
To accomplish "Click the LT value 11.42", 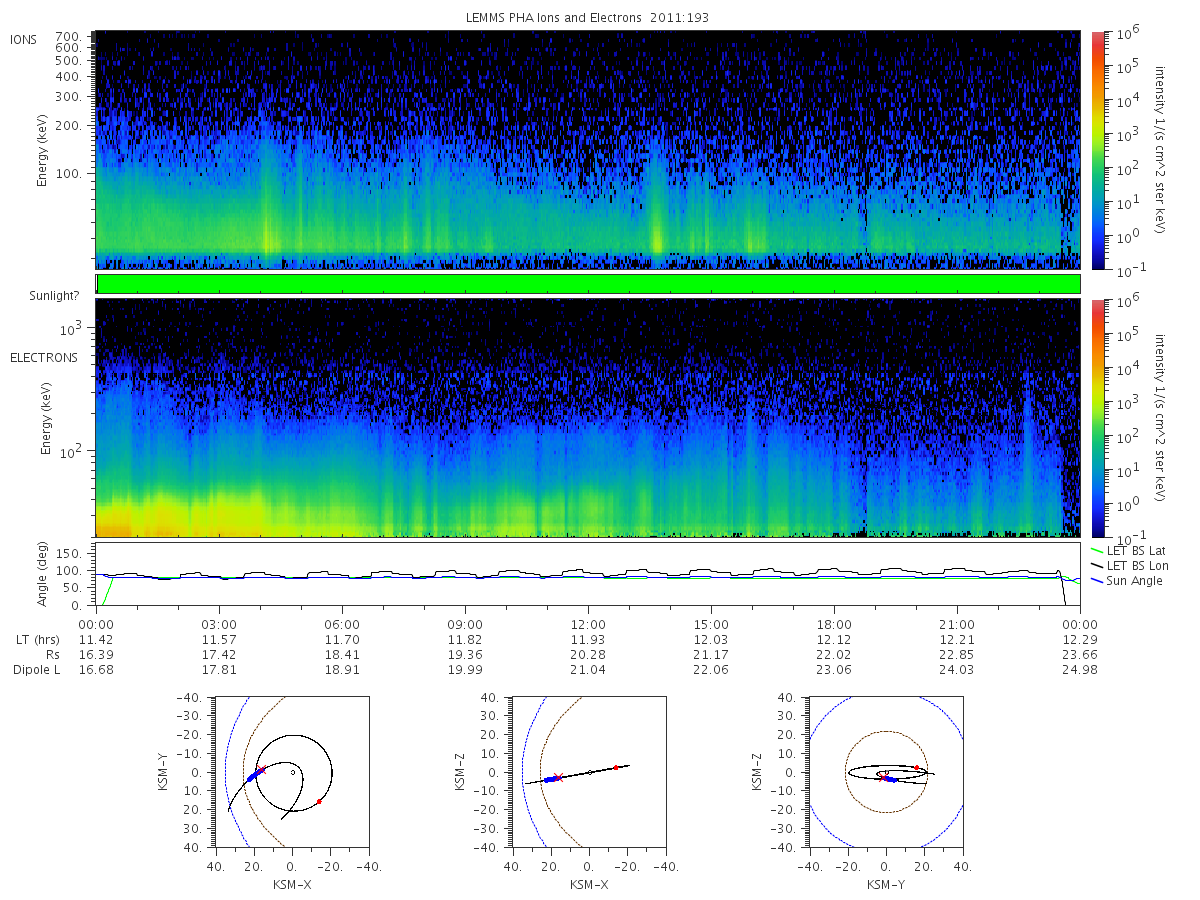I will (x=95, y=639).
